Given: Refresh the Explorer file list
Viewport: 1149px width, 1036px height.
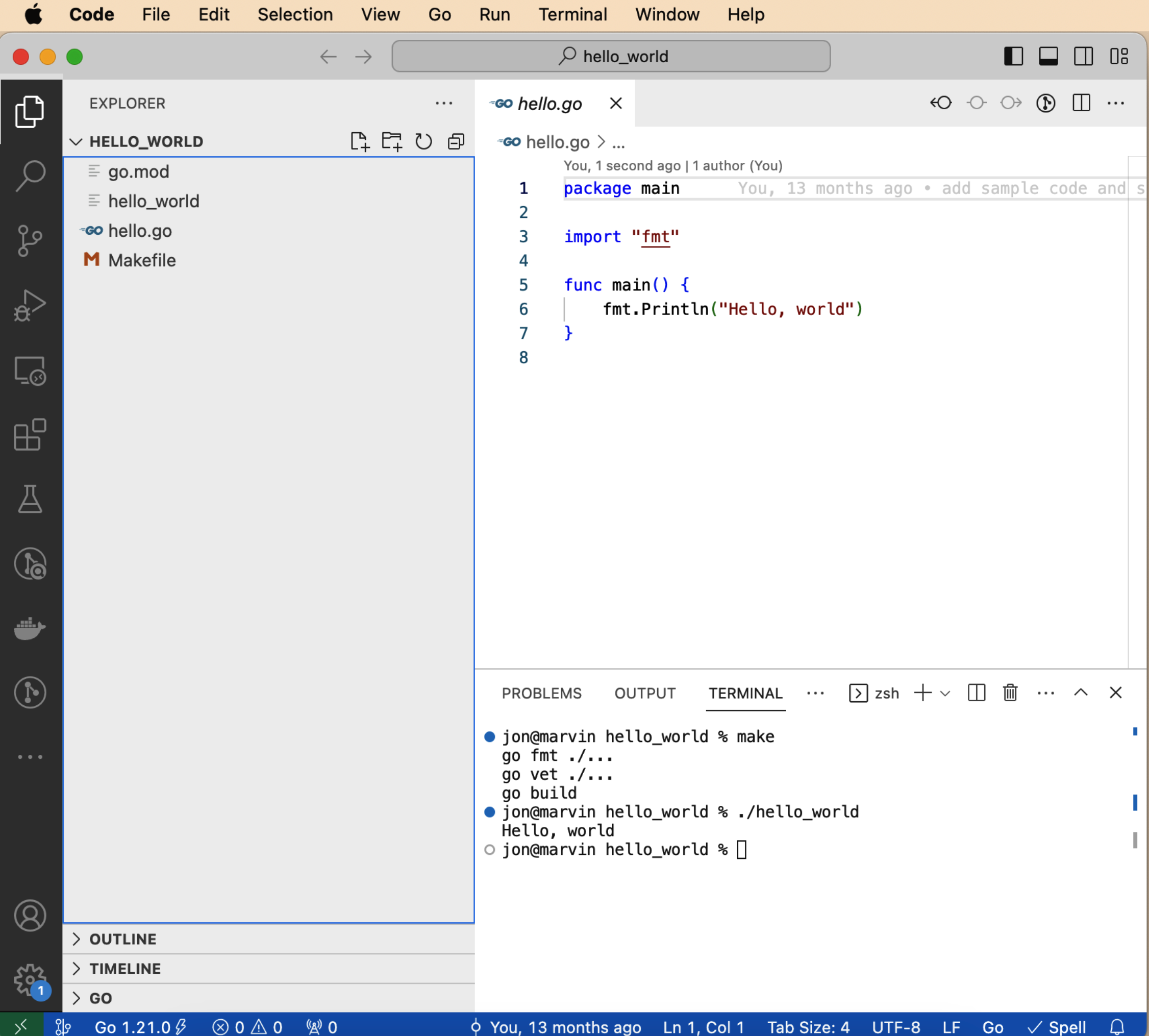Looking at the screenshot, I should [x=423, y=141].
